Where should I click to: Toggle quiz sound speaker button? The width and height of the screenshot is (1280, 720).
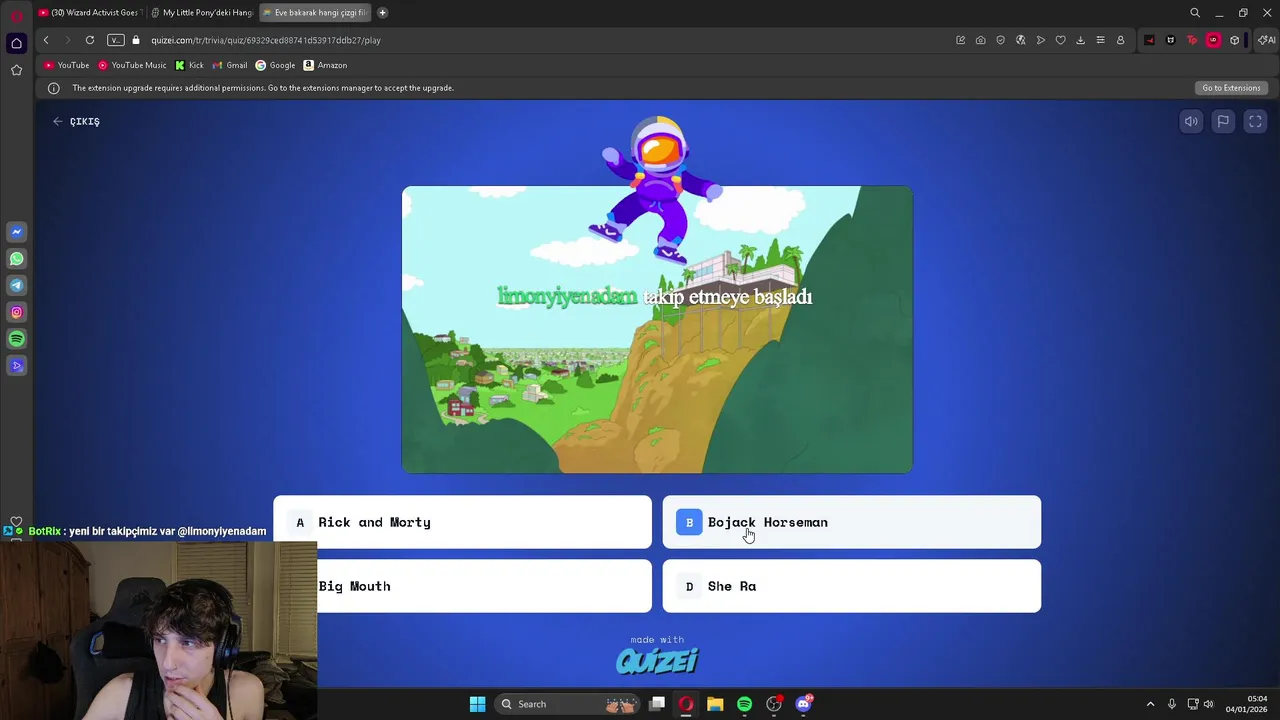[x=1191, y=121]
